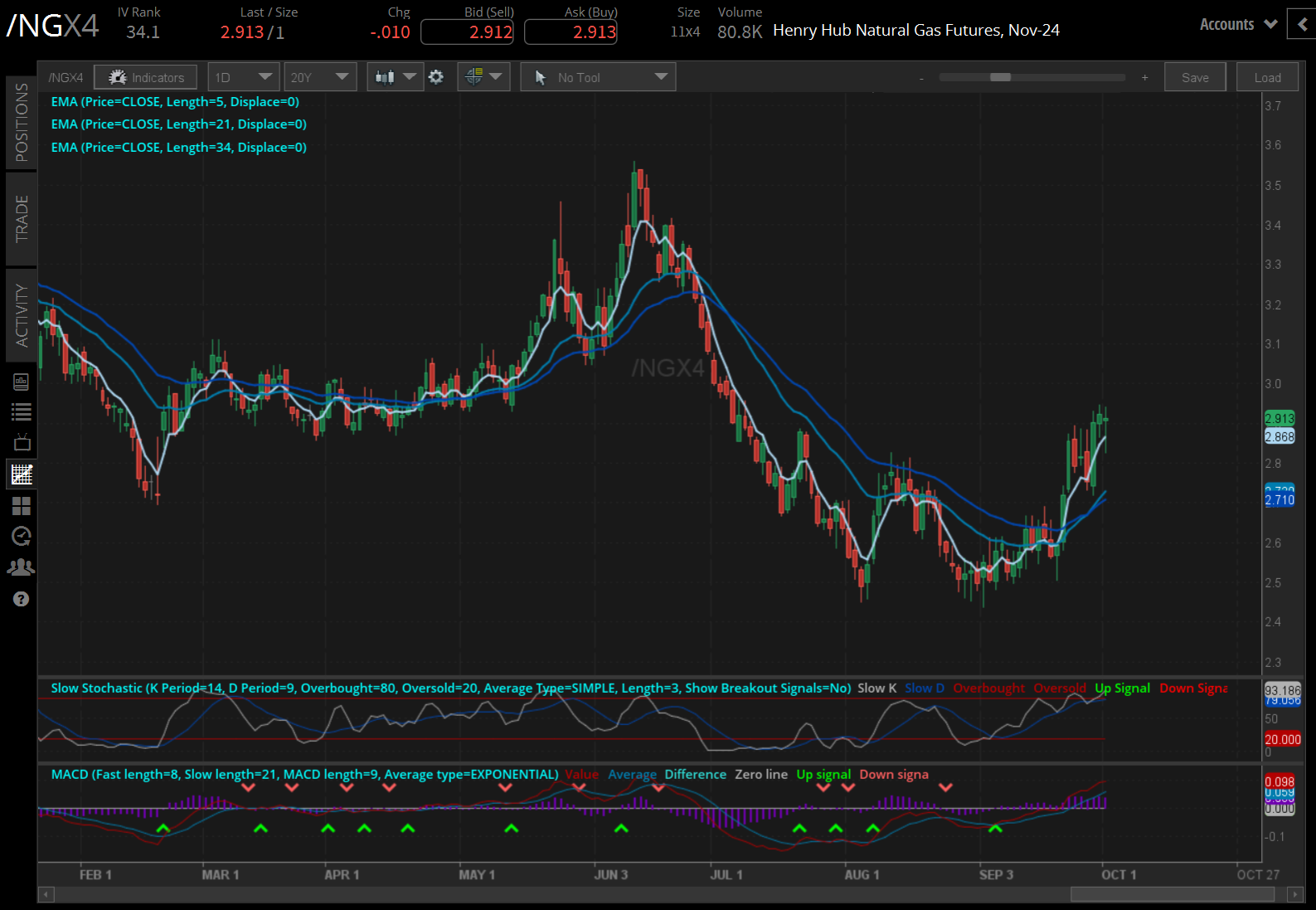Image resolution: width=1316 pixels, height=910 pixels.
Task: Click the Ask (Buy) 2.913 button
Action: click(571, 32)
